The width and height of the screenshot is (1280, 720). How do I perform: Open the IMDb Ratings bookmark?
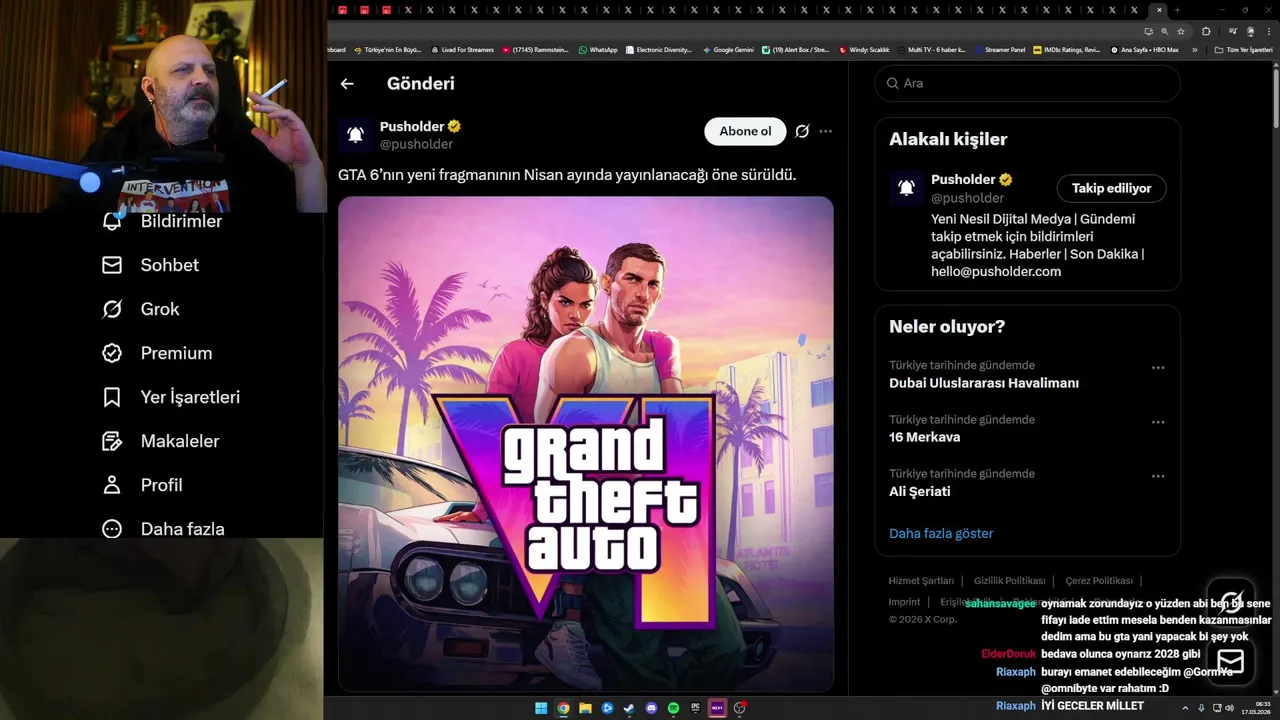pos(1066,49)
